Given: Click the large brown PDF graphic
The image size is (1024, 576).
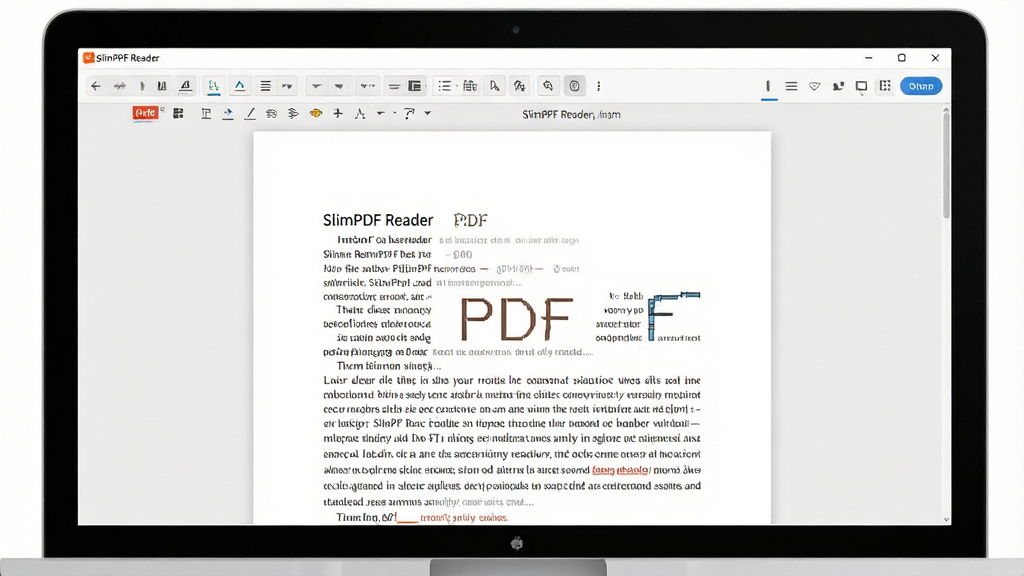Looking at the screenshot, I should coord(517,319).
